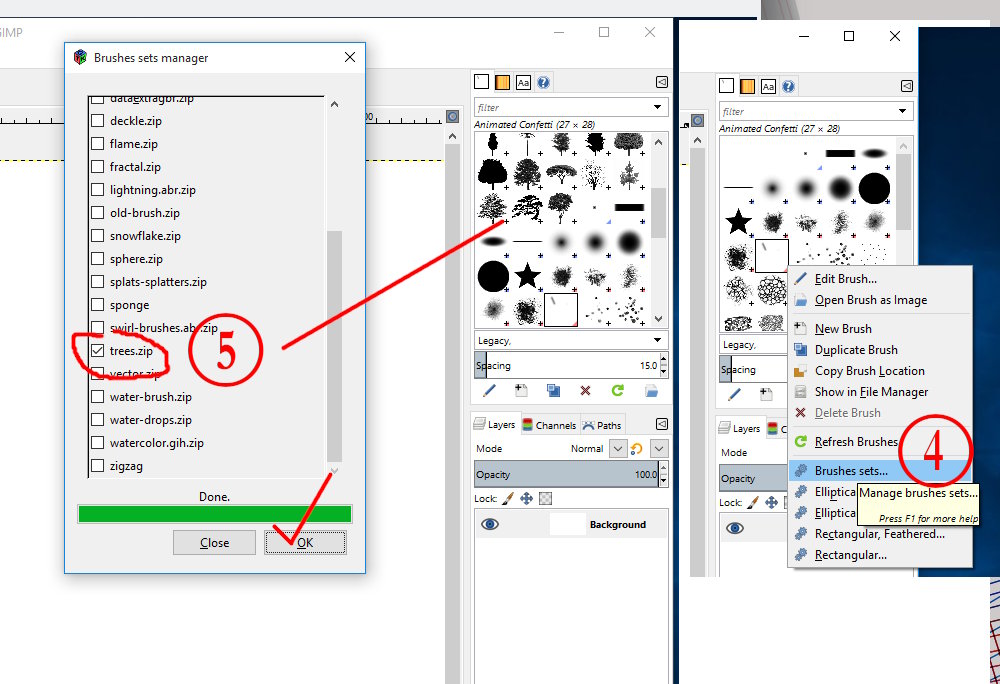Viewport: 1000px width, 684px height.
Task: Click the Fonts tab icon in right window
Action: click(x=768, y=86)
